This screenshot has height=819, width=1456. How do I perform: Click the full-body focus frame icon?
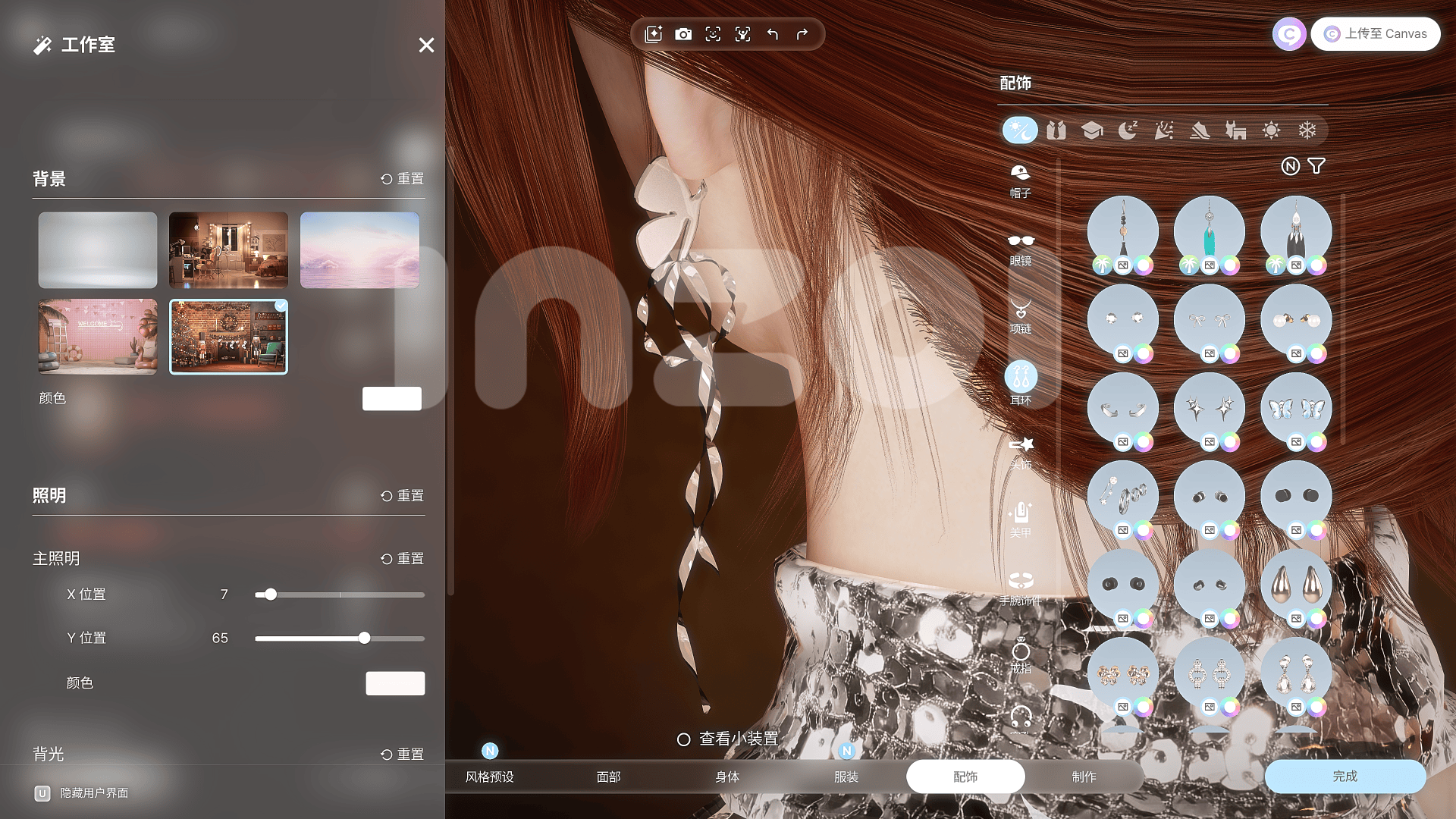click(x=742, y=34)
